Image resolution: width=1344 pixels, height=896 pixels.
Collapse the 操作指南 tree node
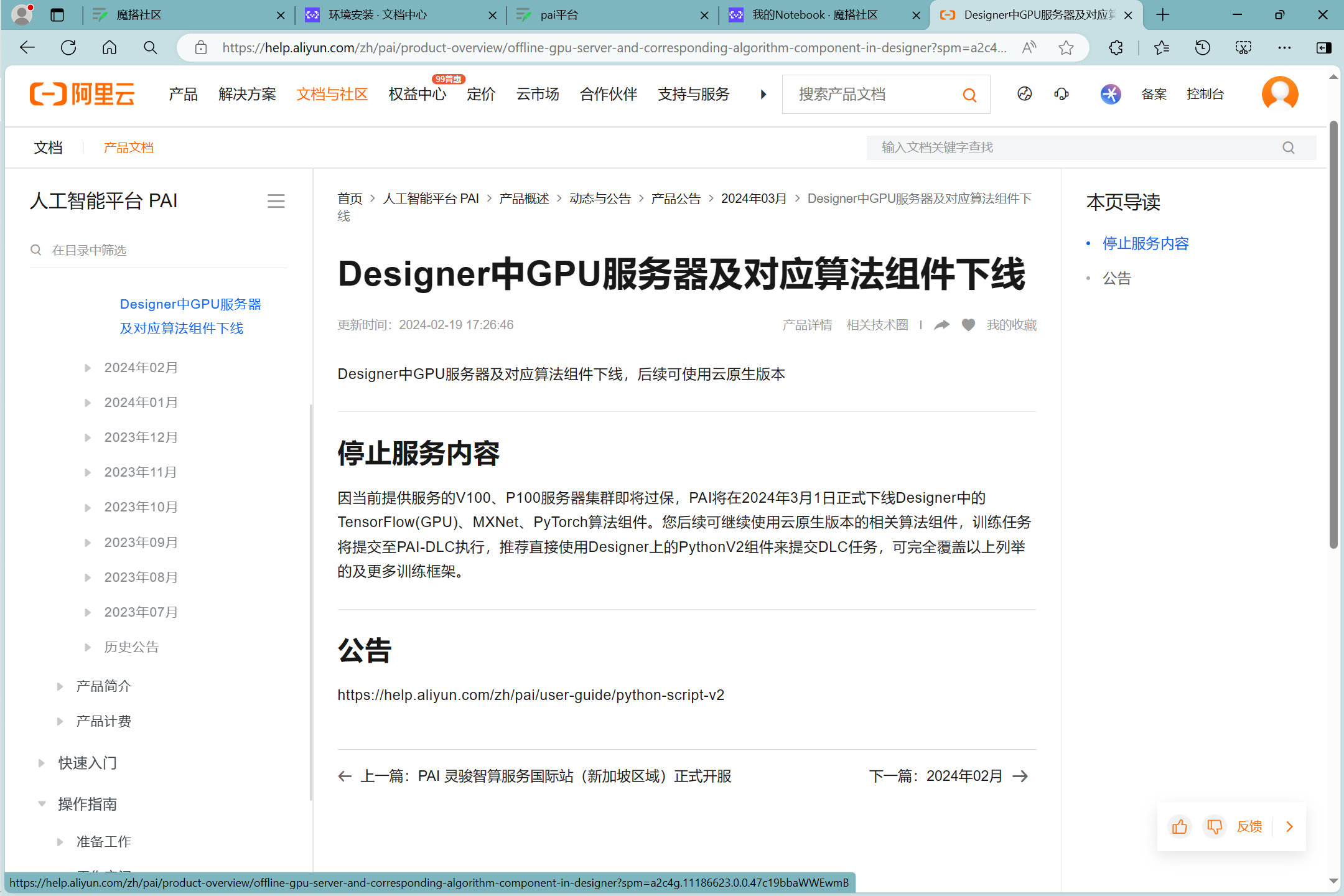click(42, 804)
